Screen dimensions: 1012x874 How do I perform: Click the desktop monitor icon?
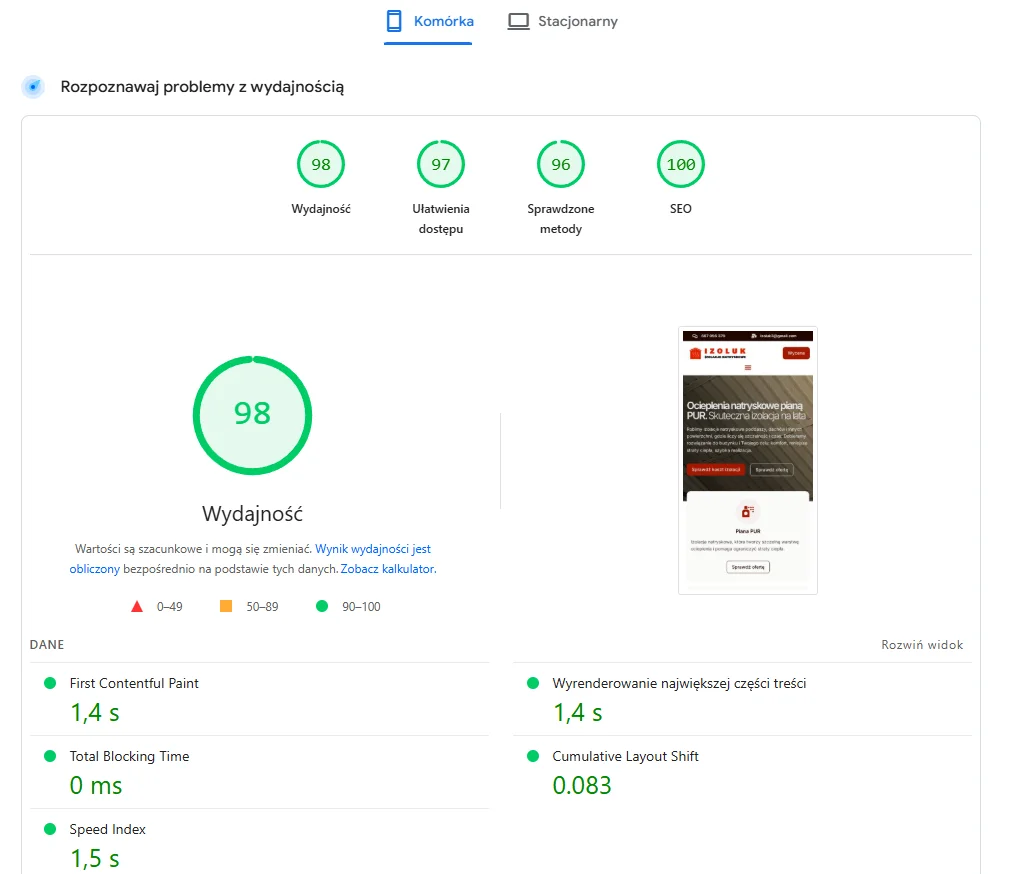[x=518, y=21]
